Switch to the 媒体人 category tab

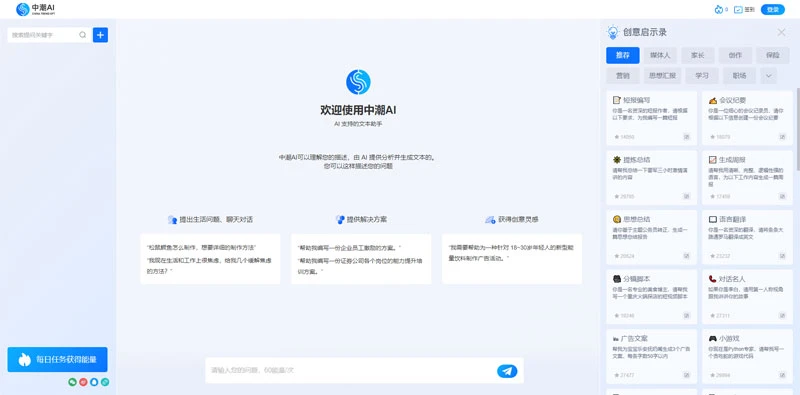pyautogui.click(x=660, y=55)
